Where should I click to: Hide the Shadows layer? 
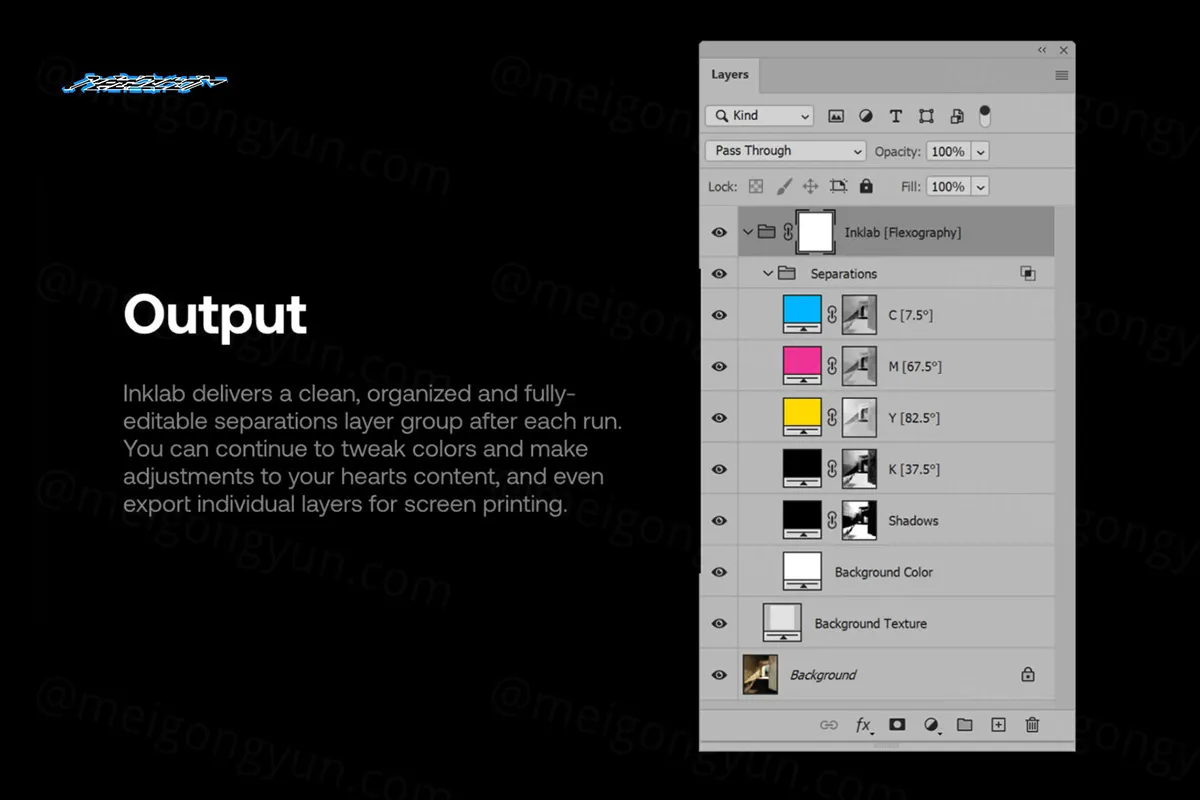coord(719,521)
